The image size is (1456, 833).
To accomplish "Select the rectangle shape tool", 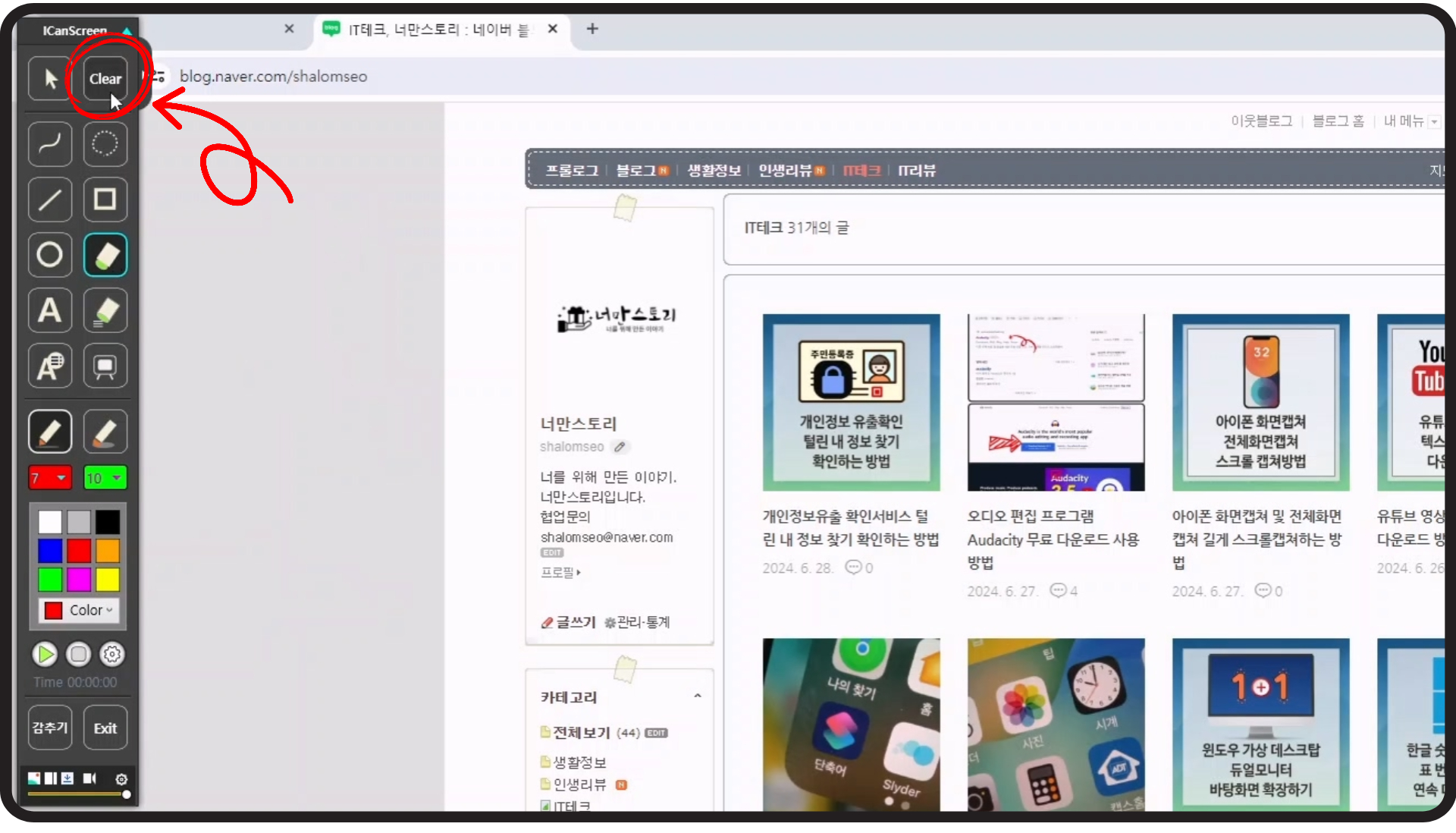I will [x=105, y=200].
